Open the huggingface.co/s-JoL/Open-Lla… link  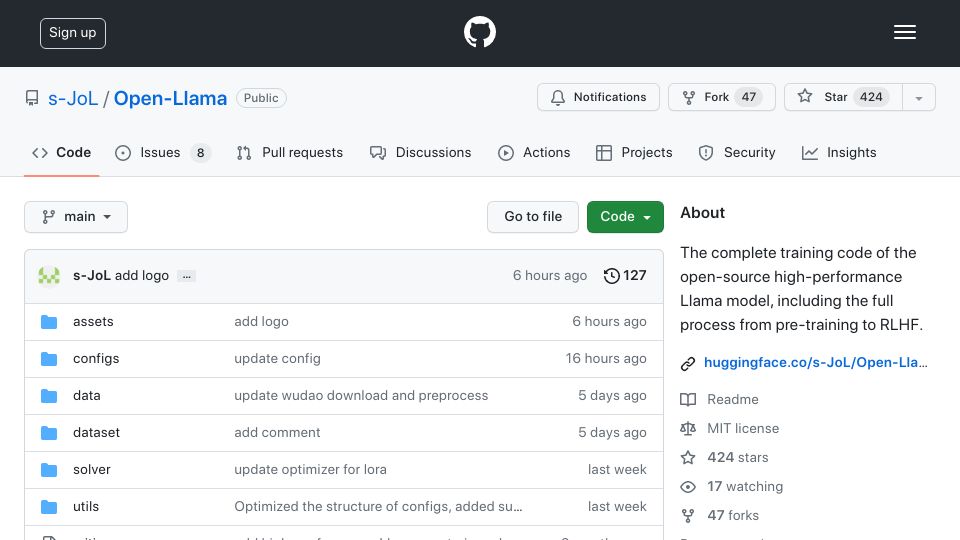pos(816,362)
